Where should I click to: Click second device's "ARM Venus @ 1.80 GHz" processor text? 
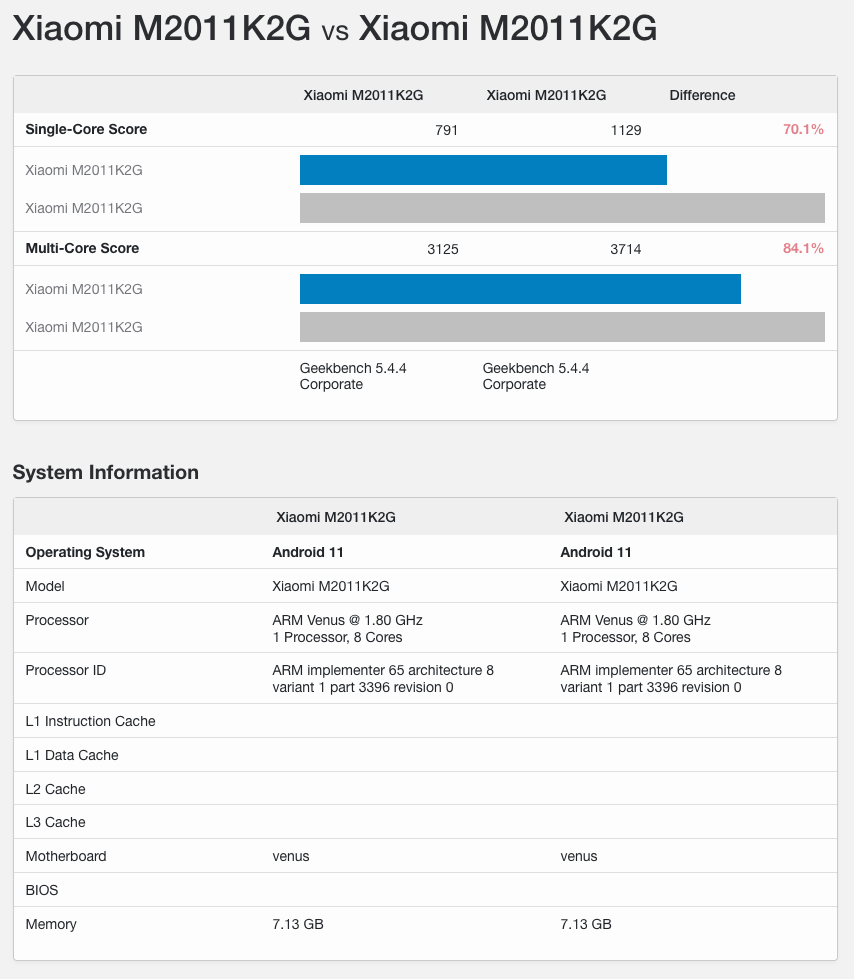click(636, 620)
